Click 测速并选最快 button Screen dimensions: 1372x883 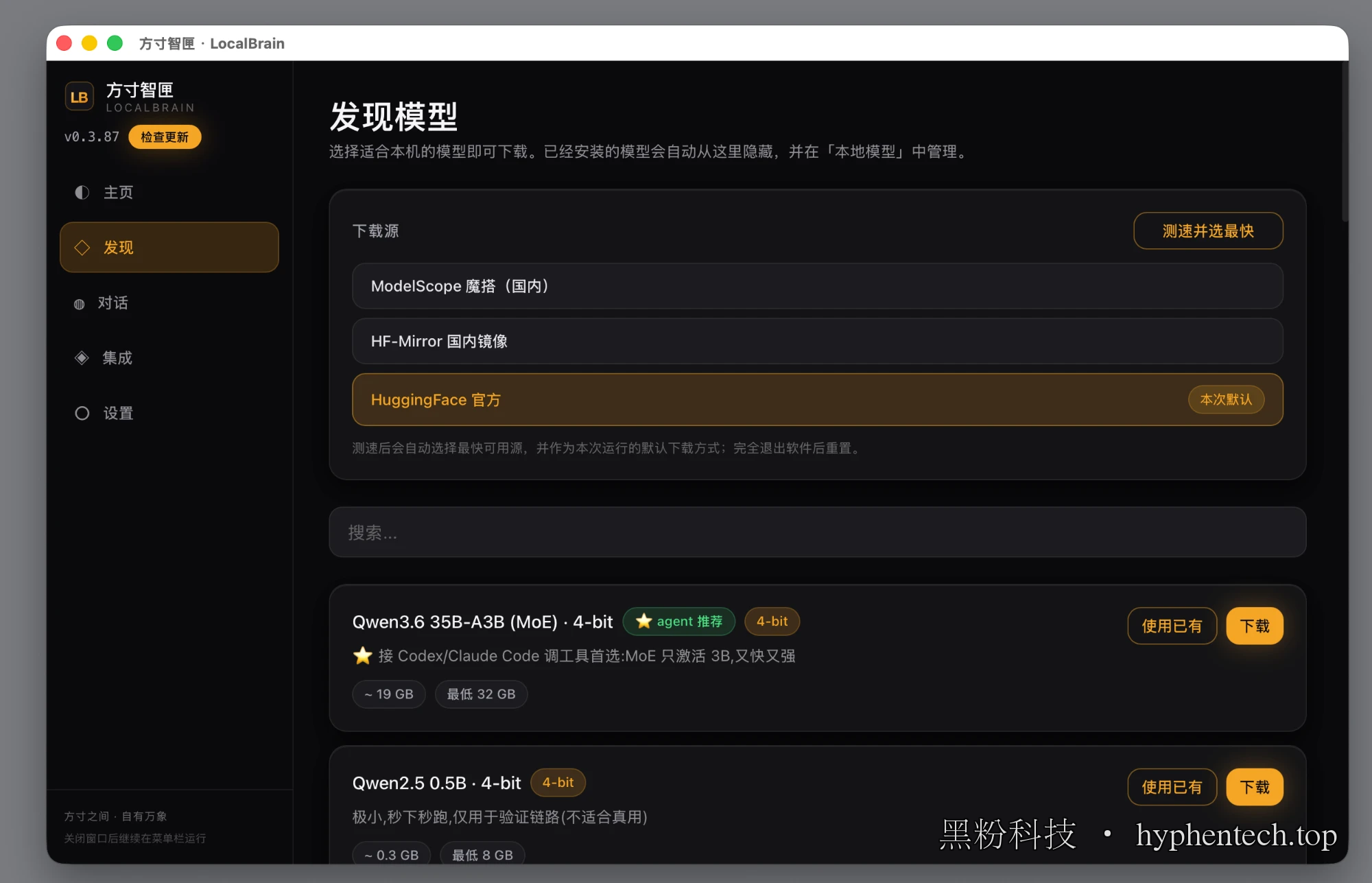(x=1208, y=231)
